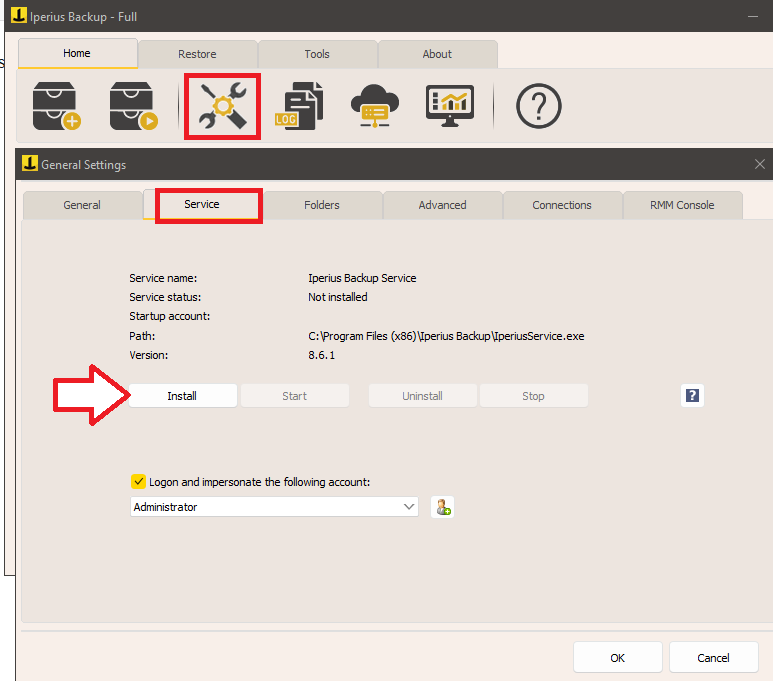Cancel the General Settings dialog
The width and height of the screenshot is (773, 681).
tap(713, 658)
